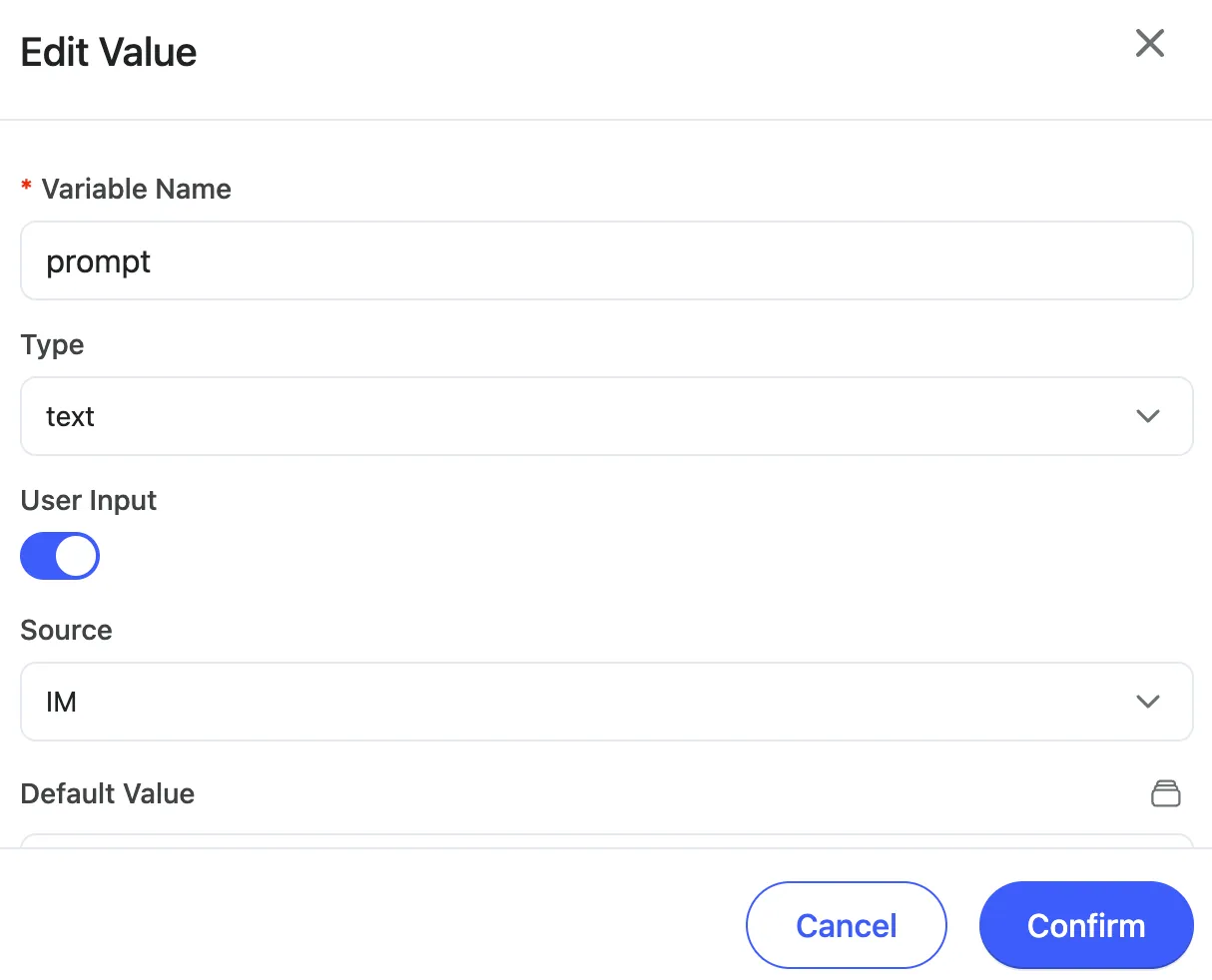The height and width of the screenshot is (980, 1212).
Task: Click the User Input label
Action: (x=89, y=500)
